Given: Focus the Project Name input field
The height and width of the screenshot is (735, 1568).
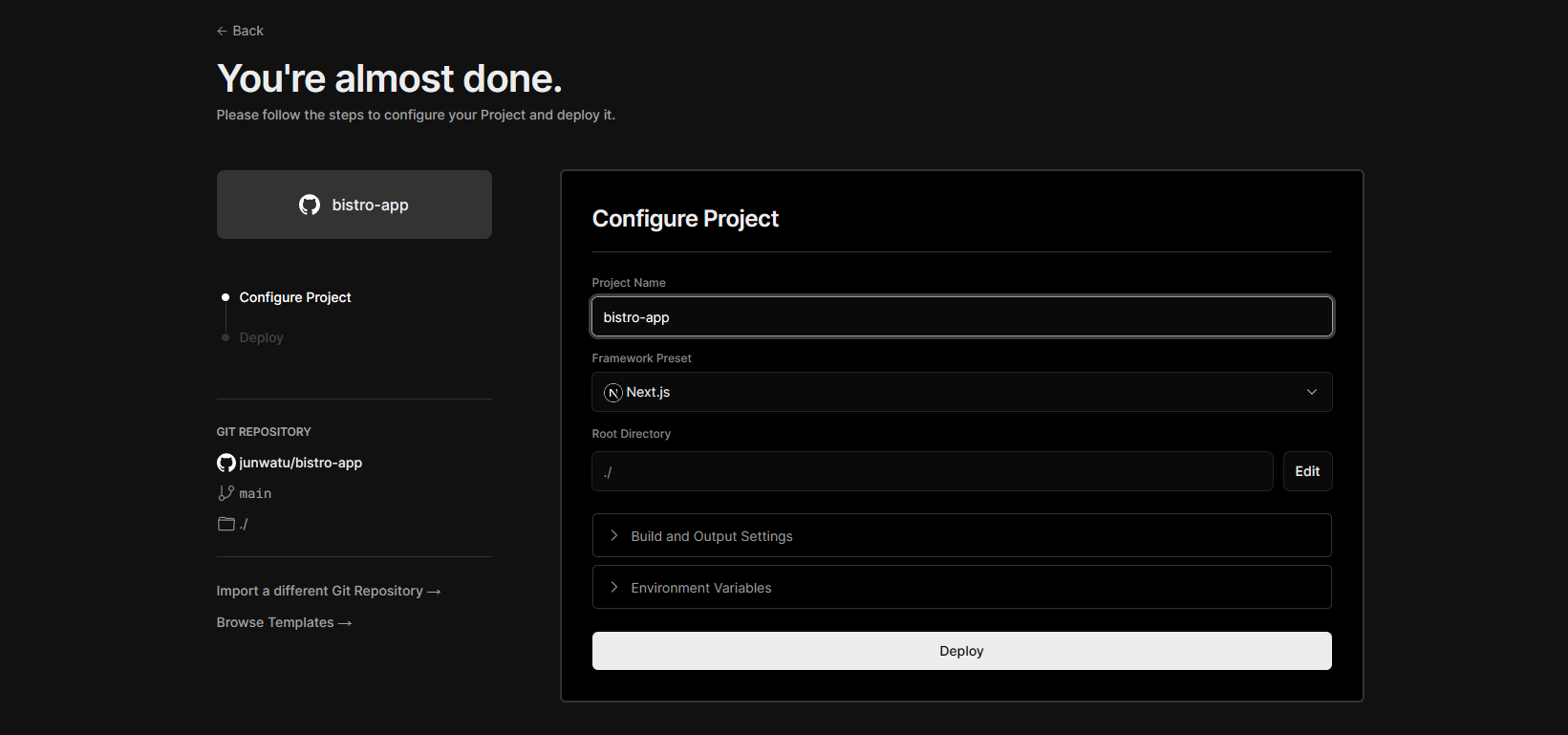Looking at the screenshot, I should click(x=961, y=316).
